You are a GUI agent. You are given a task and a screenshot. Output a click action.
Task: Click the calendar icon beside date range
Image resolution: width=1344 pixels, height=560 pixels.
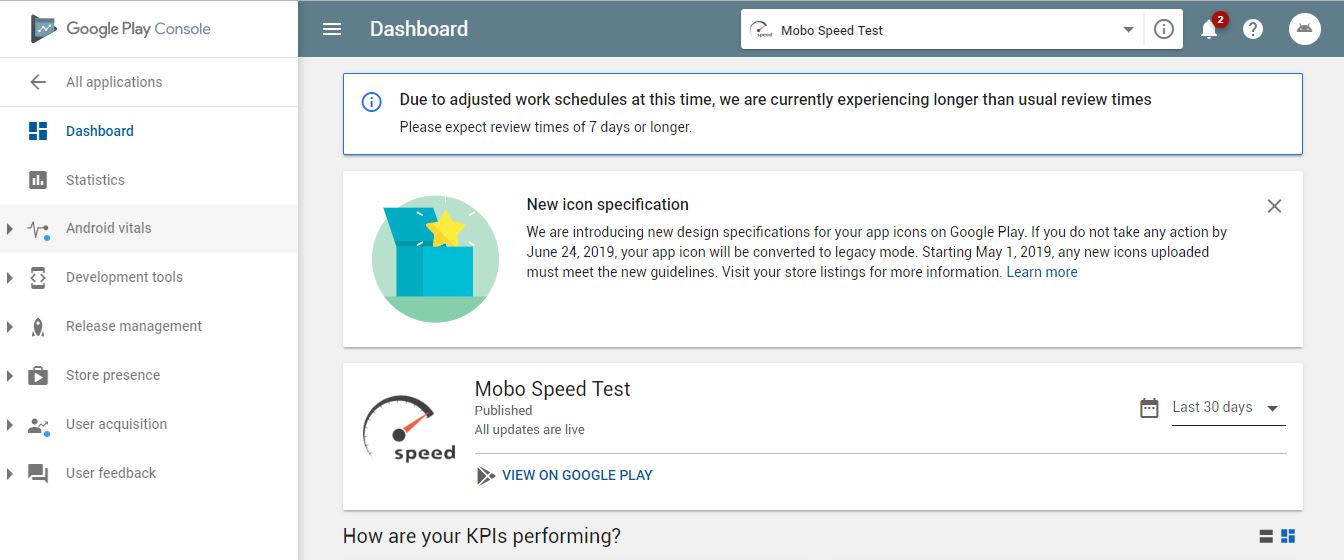coord(1149,408)
